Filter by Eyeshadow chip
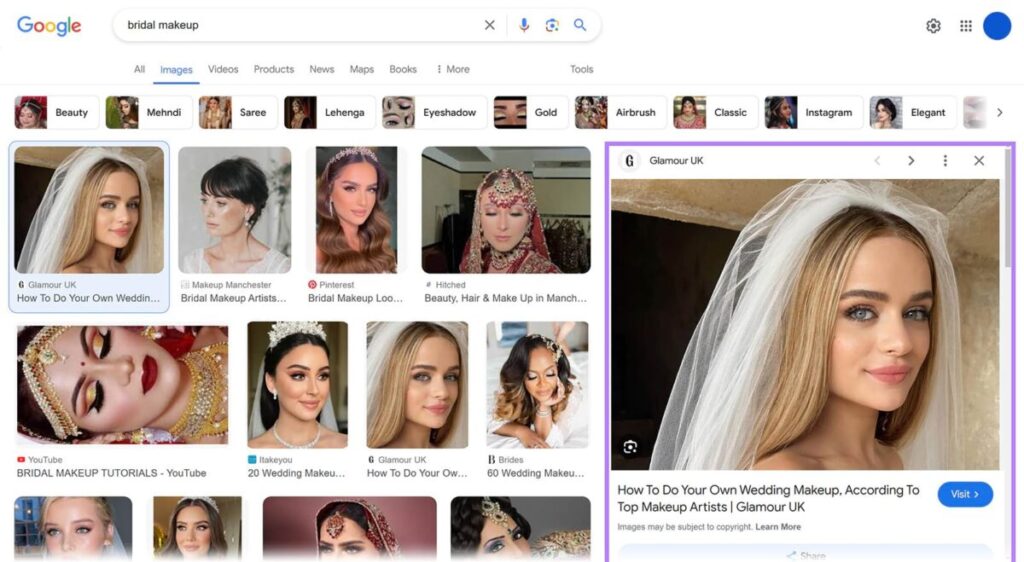The image size is (1024, 562). tap(434, 112)
